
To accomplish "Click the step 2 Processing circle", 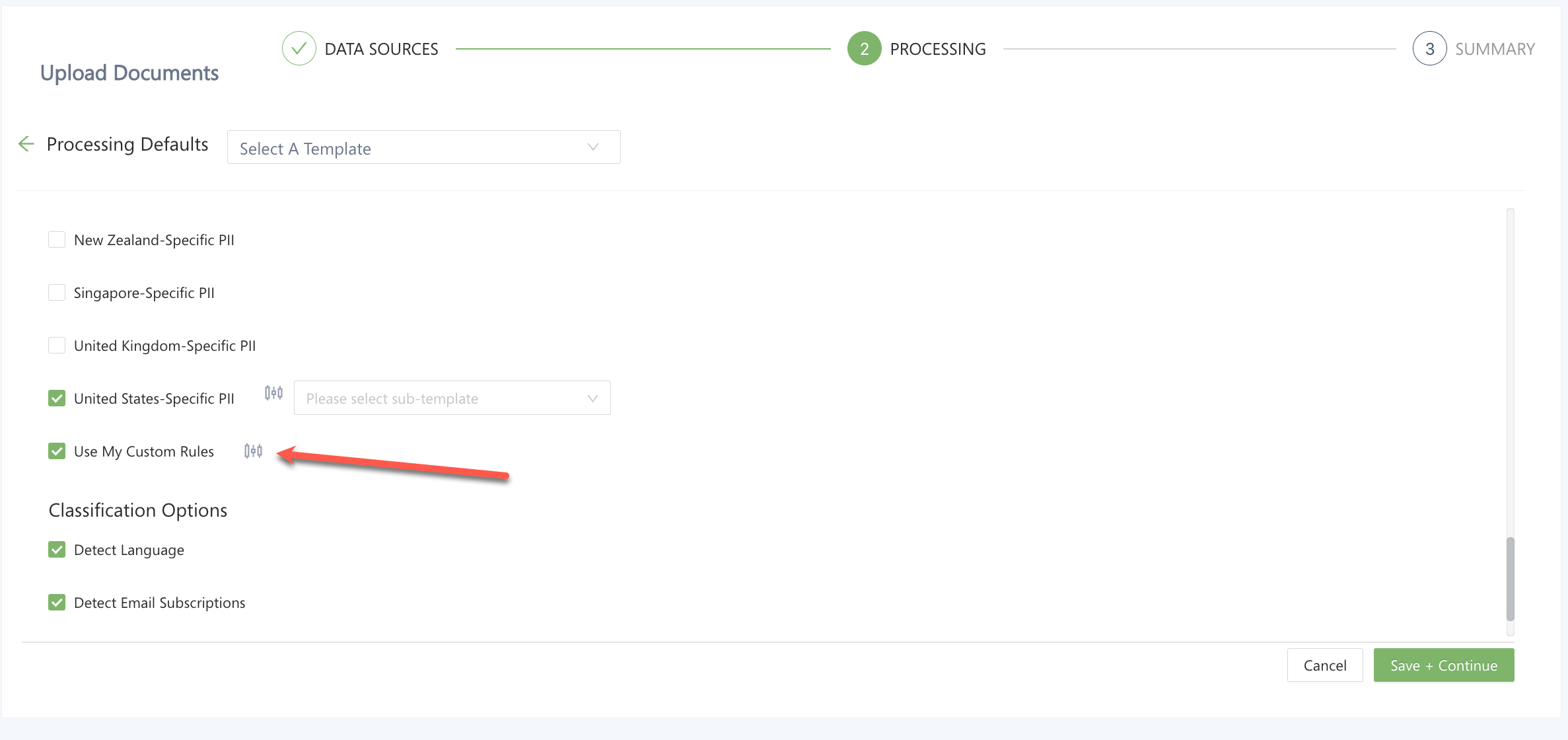I will (x=864, y=49).
